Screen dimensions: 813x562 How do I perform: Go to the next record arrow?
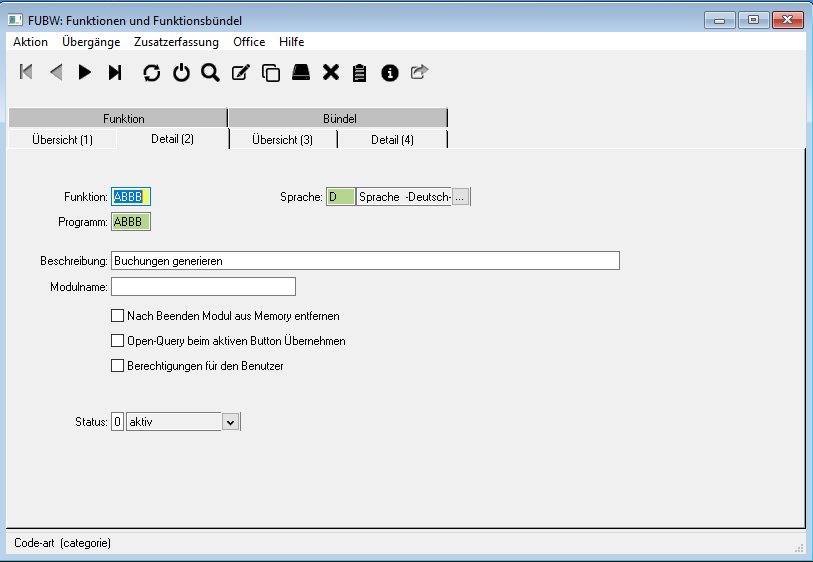tap(85, 72)
